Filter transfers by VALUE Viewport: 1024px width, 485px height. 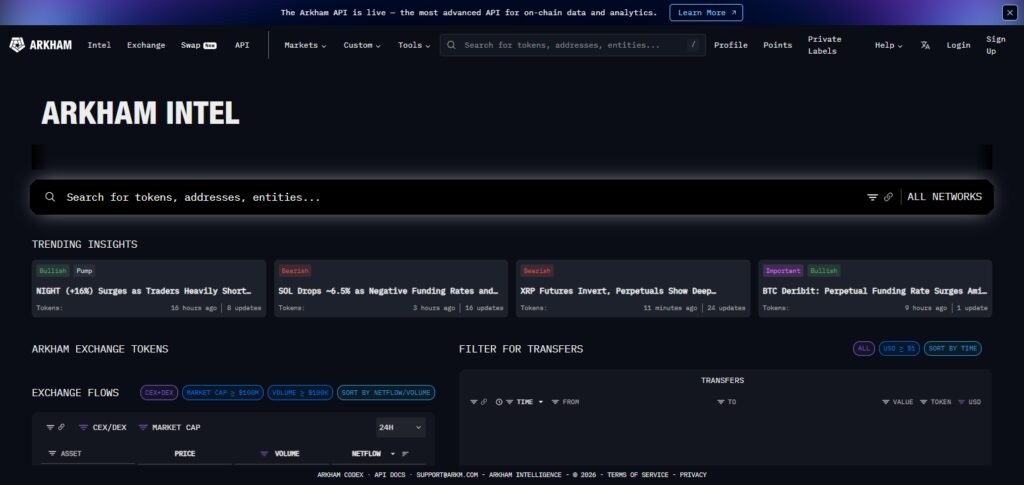[886, 402]
